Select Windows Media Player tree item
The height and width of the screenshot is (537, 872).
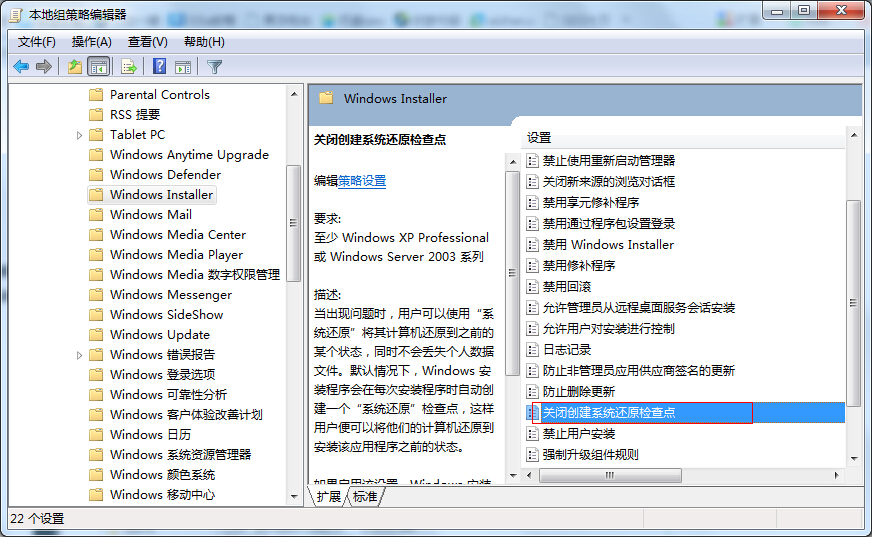176,255
